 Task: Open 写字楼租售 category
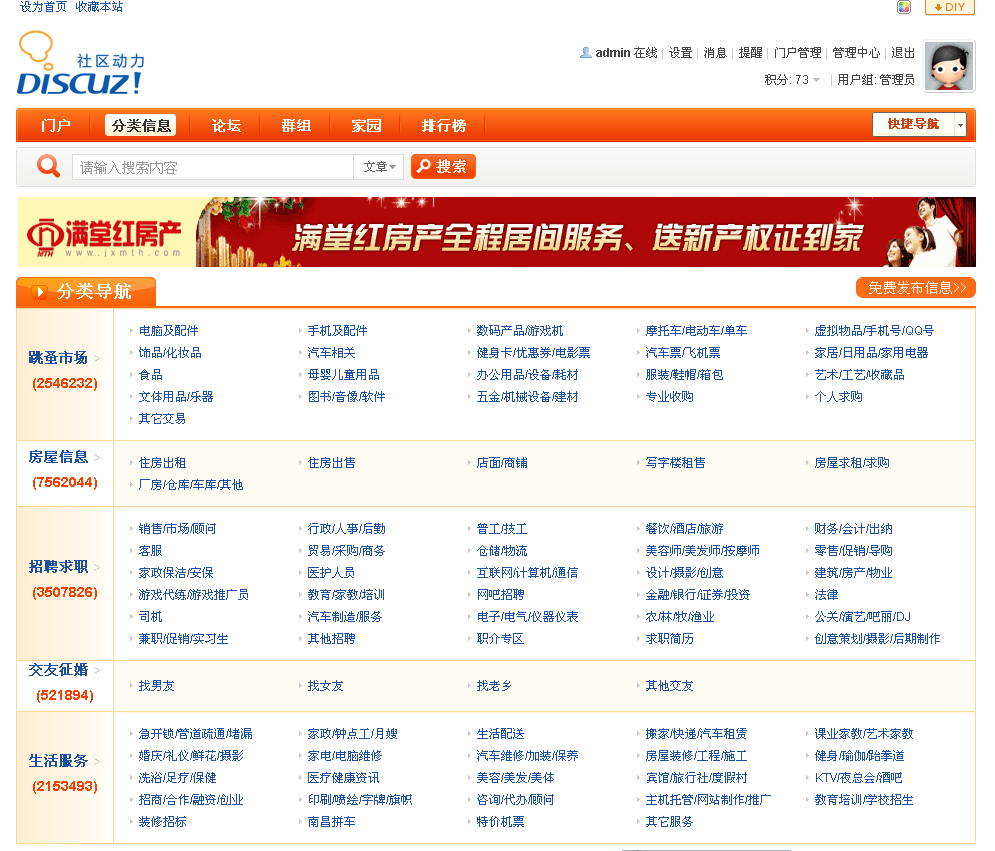coord(675,463)
